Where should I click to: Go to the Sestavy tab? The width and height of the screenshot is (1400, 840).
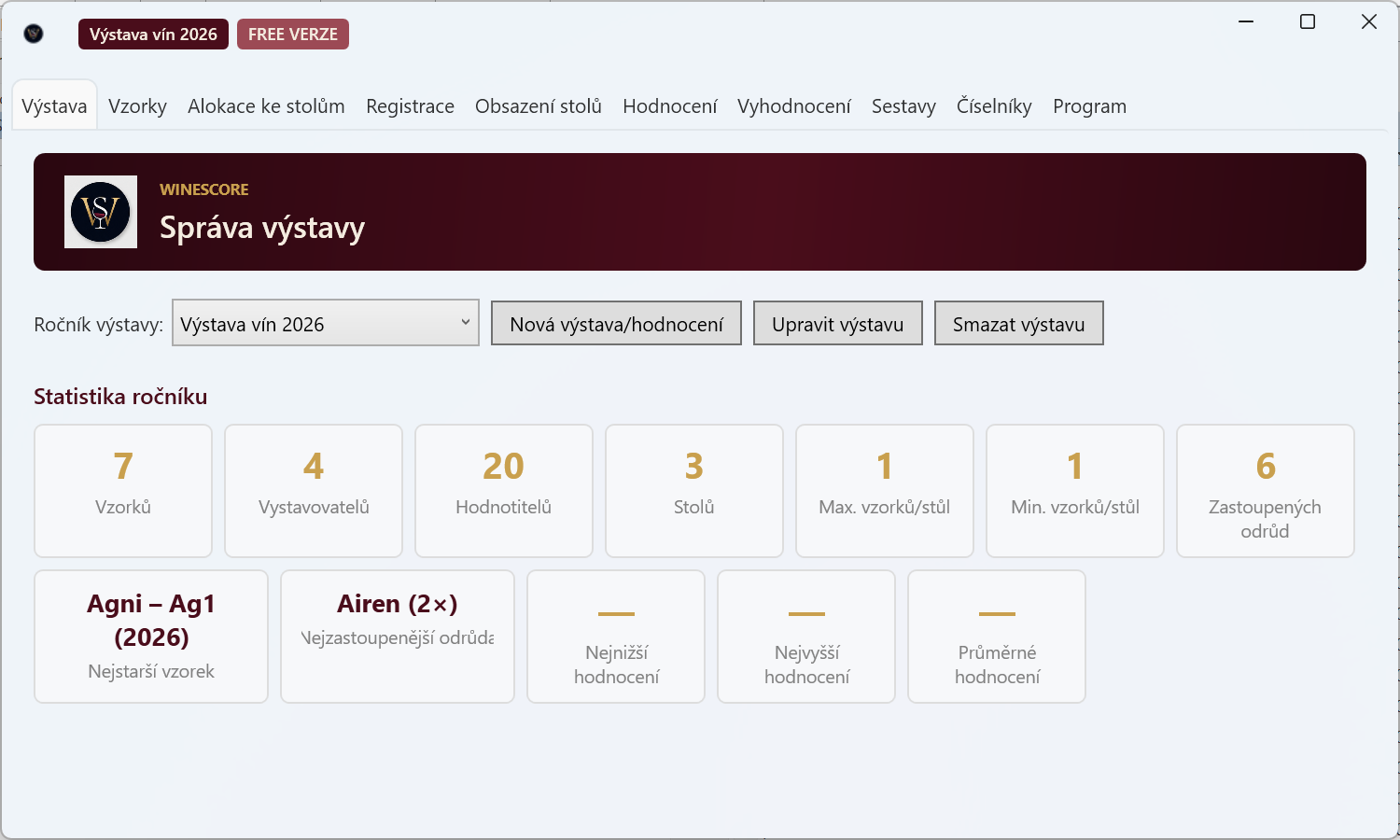click(x=903, y=106)
